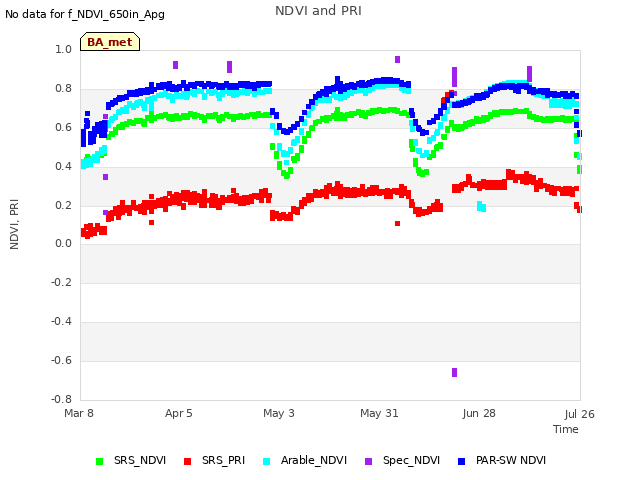Screen dimensions: 640x480
Task: Click the red SRS_PRI legend swatch
Action: pyautogui.click(x=187, y=462)
